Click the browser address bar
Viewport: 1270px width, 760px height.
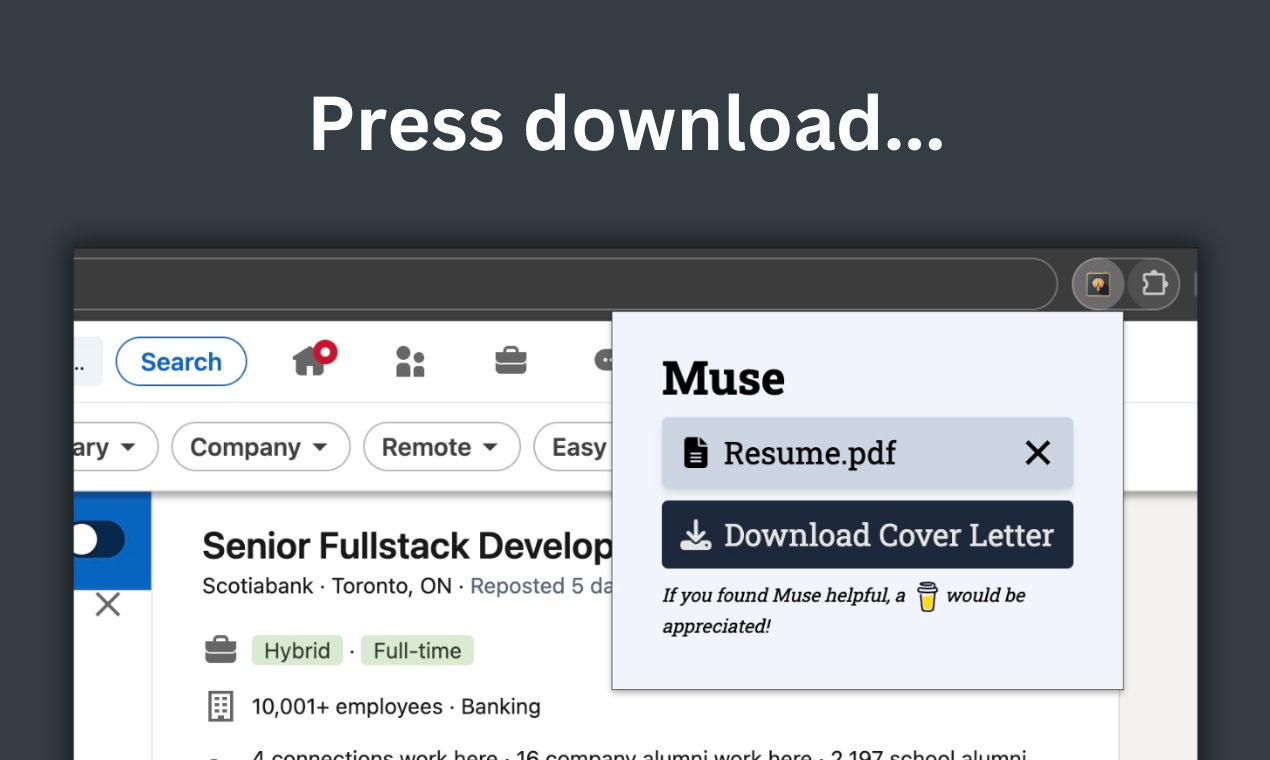click(565, 285)
